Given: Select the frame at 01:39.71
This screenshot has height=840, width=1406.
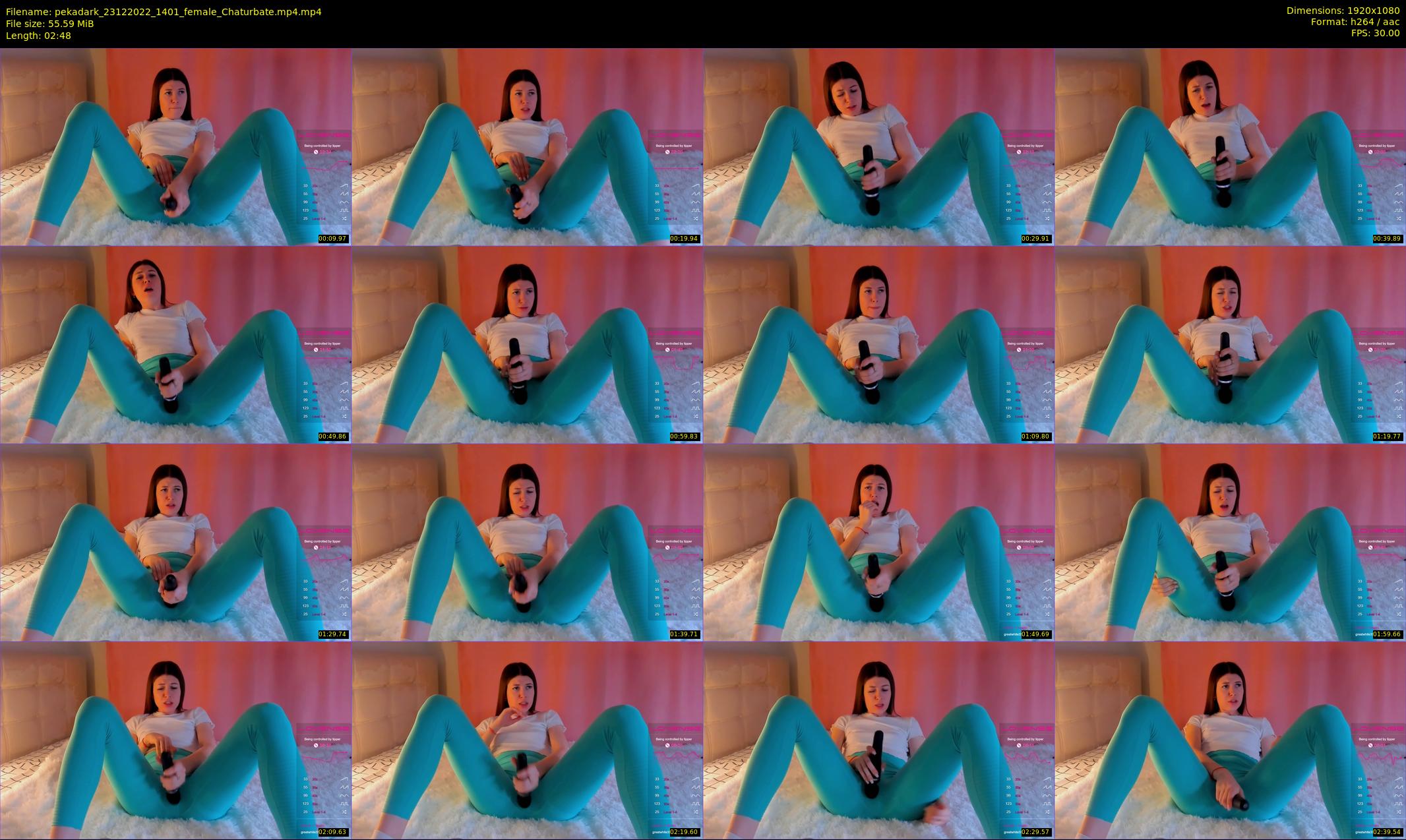Looking at the screenshot, I should [527, 542].
